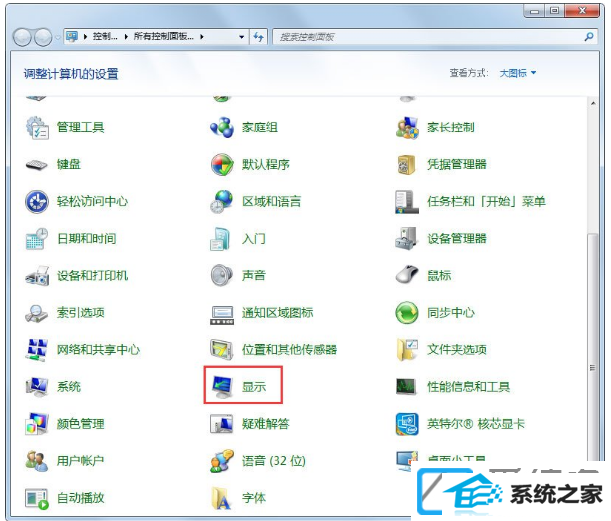Screen dimensions: 611x521
Task: Open the 网络和共享中心 icon
Action: click(x=37, y=350)
